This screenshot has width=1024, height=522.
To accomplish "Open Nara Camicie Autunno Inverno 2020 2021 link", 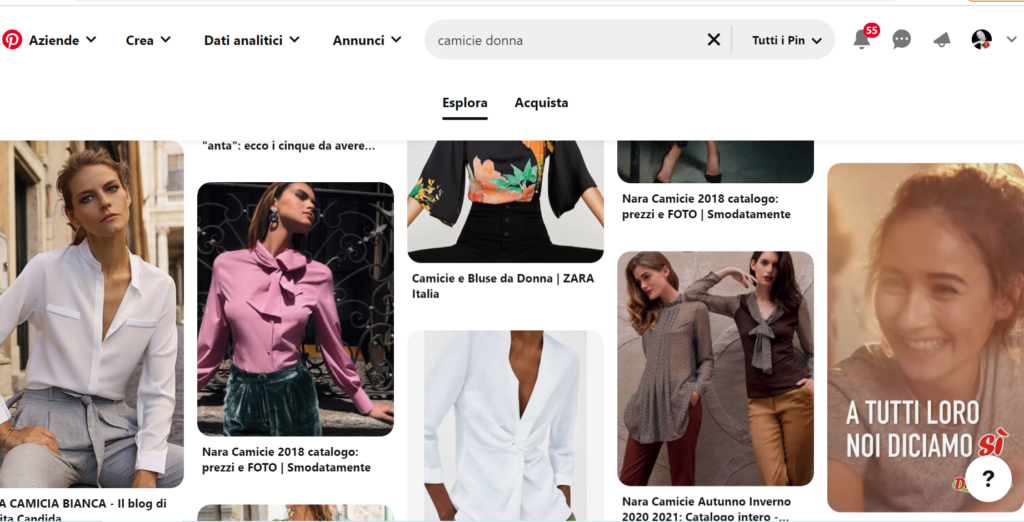I will coord(706,508).
